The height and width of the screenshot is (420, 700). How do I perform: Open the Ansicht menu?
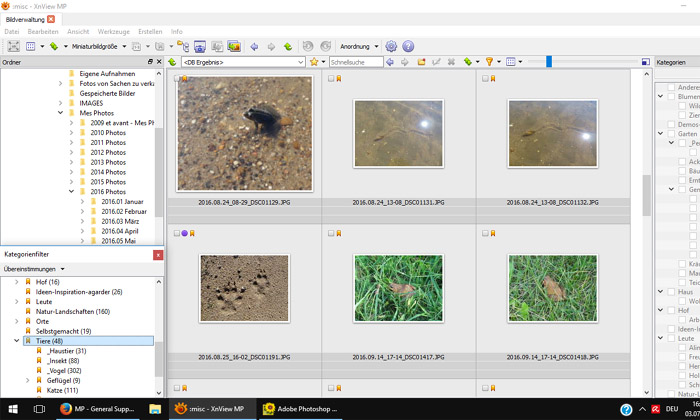pyautogui.click(x=78, y=31)
